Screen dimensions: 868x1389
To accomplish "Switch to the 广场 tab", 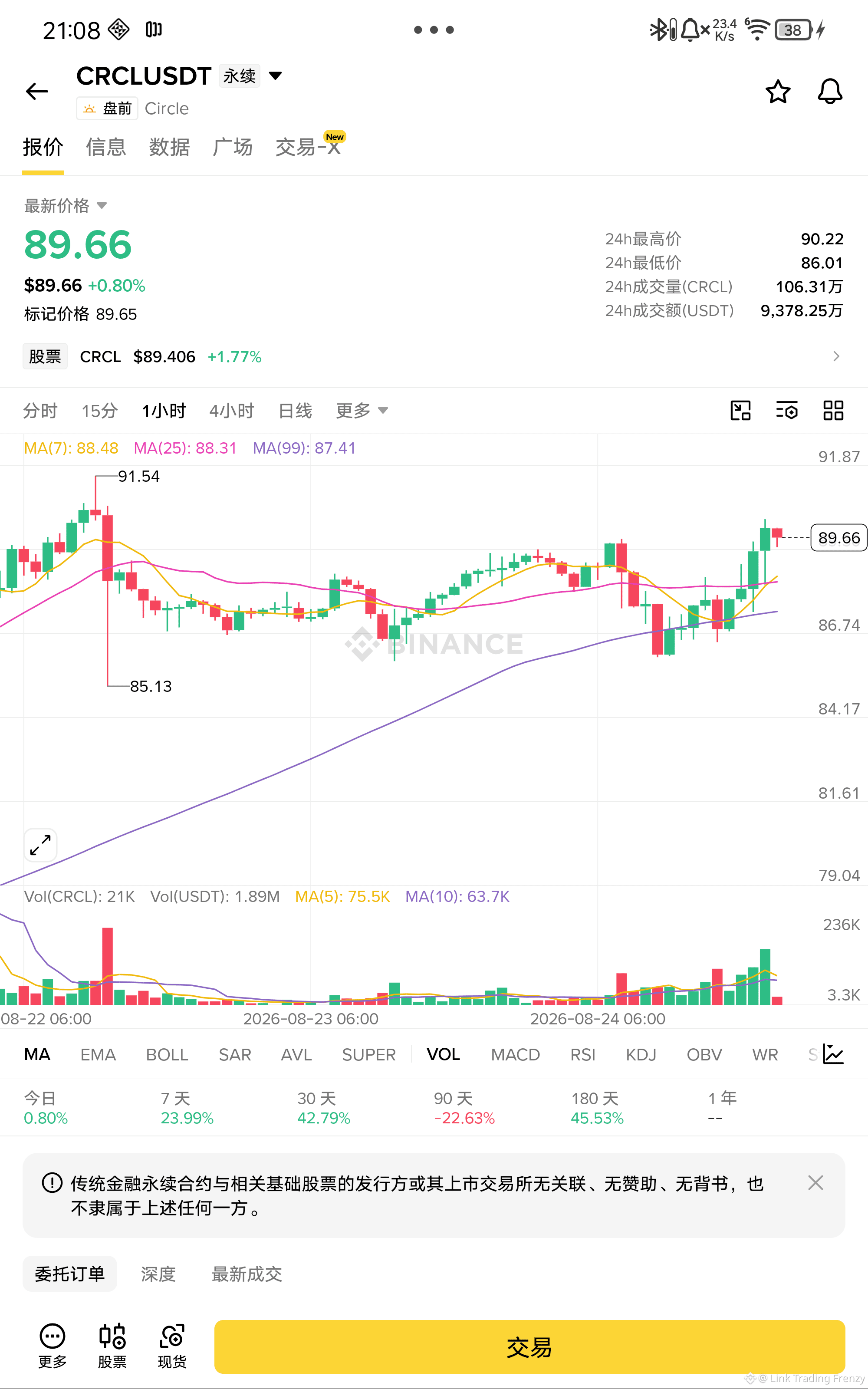I will (x=233, y=148).
